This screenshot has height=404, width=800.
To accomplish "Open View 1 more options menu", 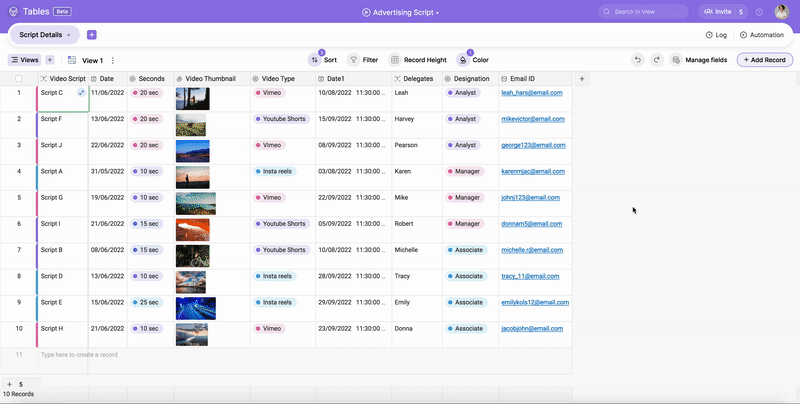I will pyautogui.click(x=113, y=60).
